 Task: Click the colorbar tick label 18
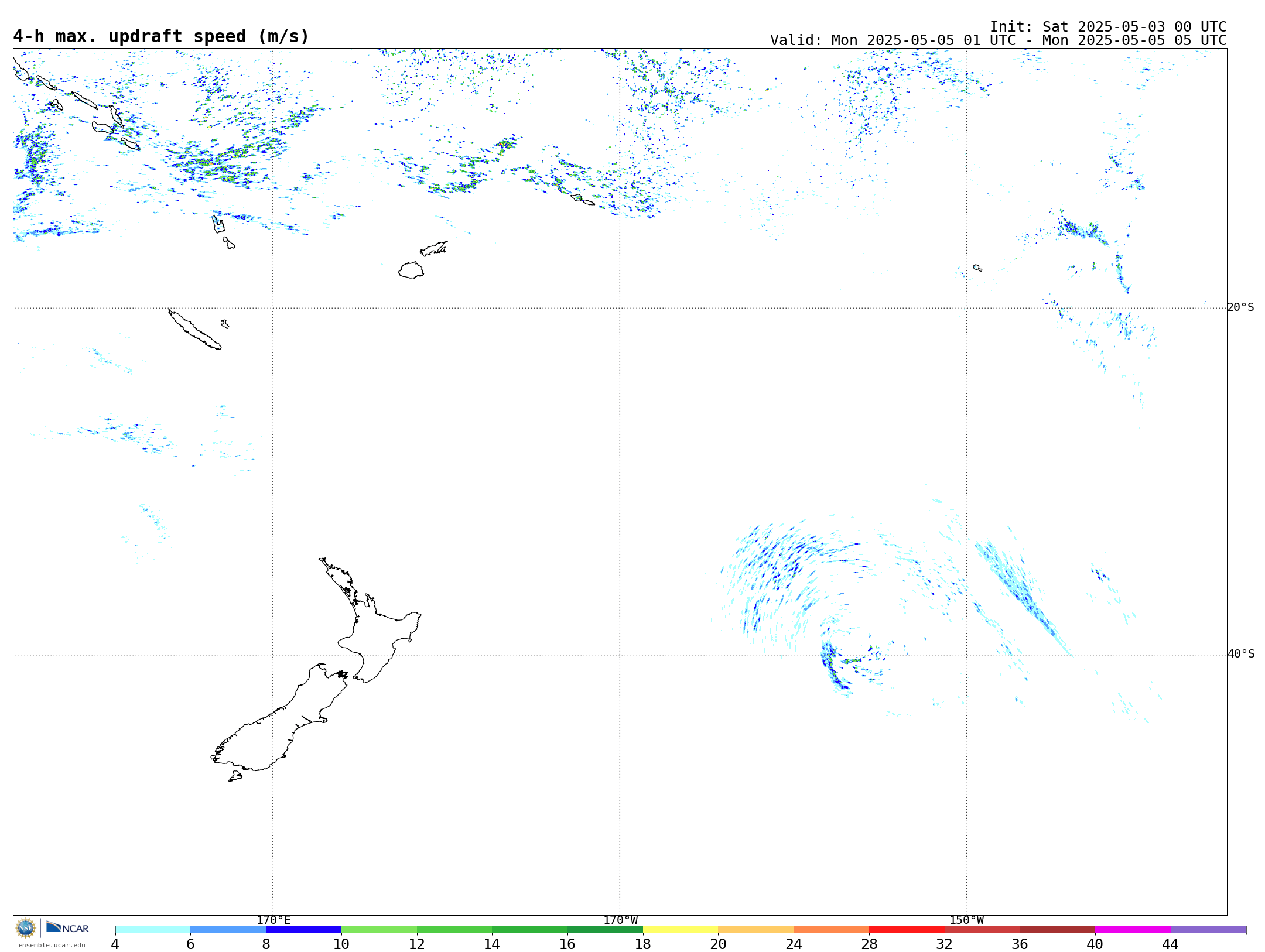coord(643,944)
